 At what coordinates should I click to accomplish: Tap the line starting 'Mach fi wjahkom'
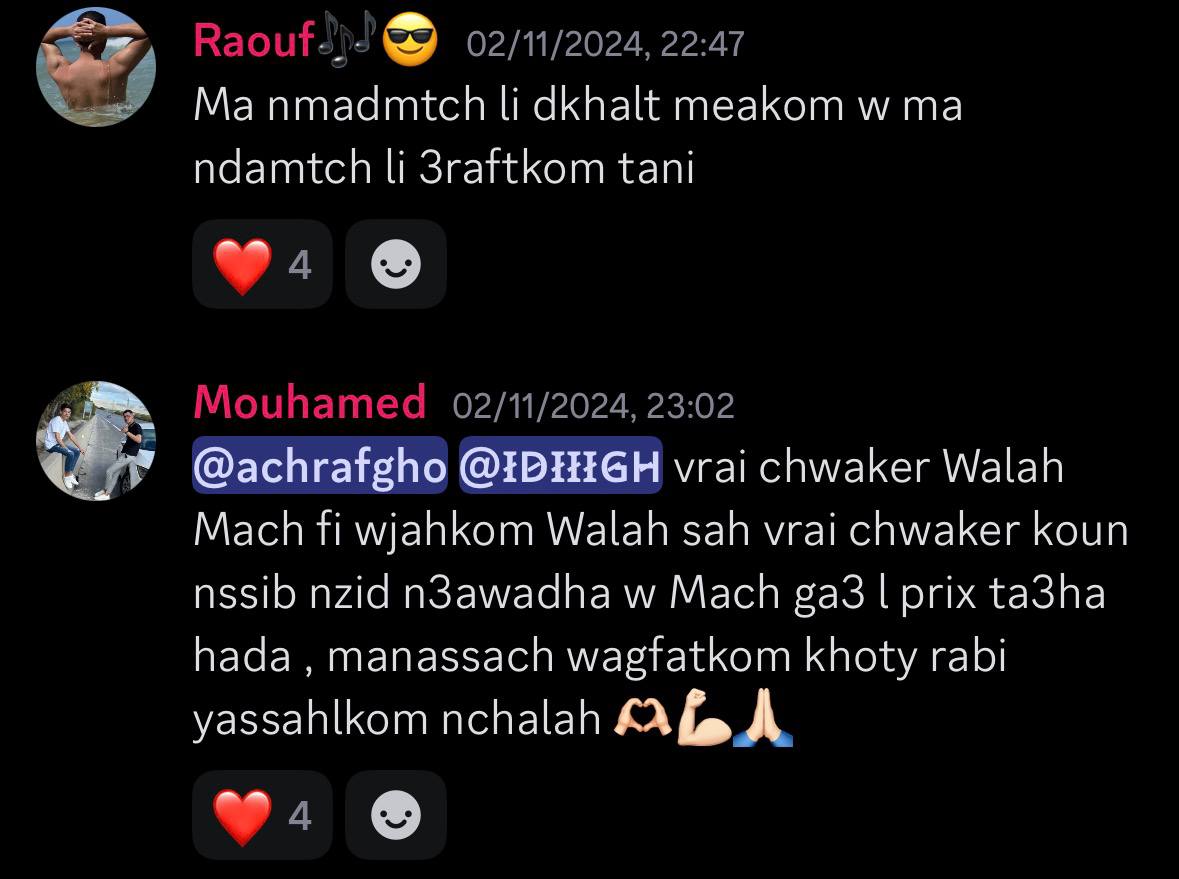(661, 530)
